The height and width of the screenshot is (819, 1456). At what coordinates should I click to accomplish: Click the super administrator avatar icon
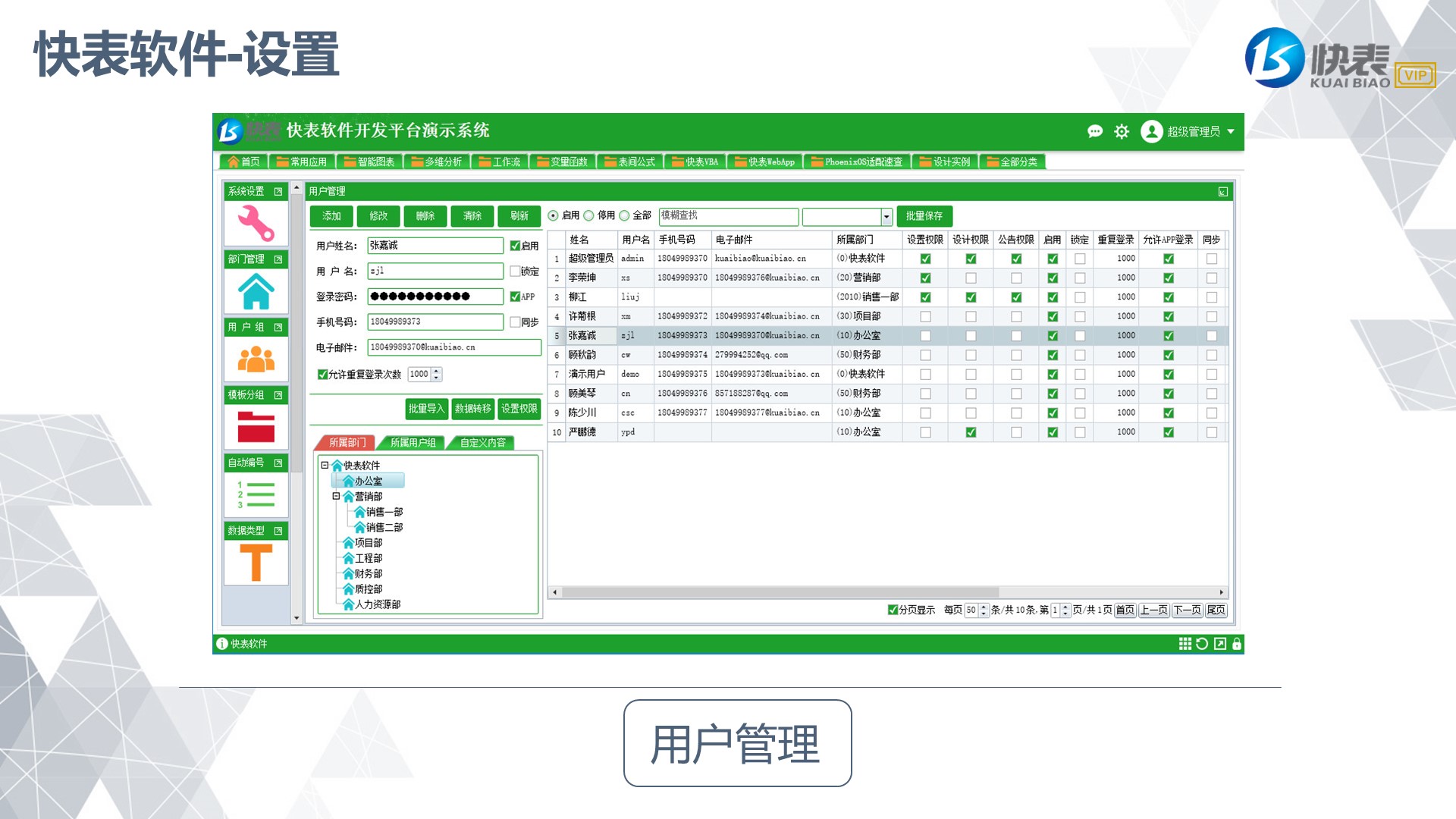pyautogui.click(x=1152, y=131)
